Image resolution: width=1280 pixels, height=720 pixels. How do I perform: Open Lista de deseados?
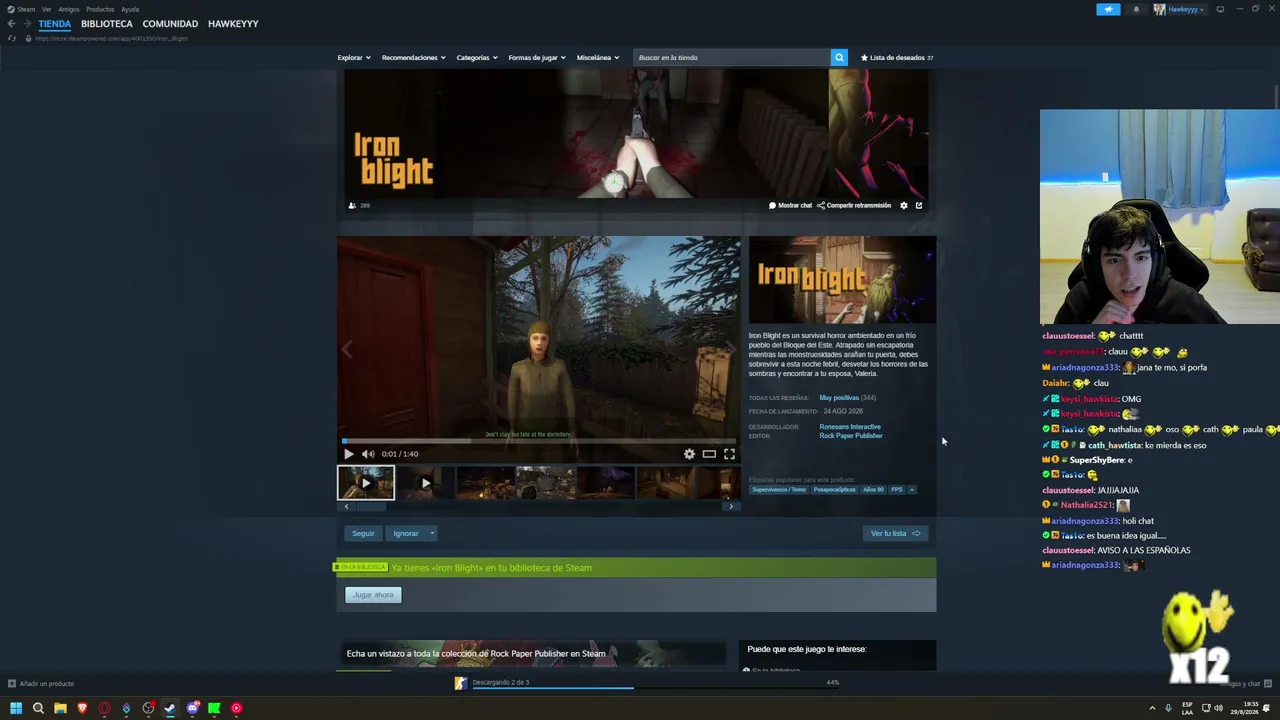pyautogui.click(x=897, y=58)
